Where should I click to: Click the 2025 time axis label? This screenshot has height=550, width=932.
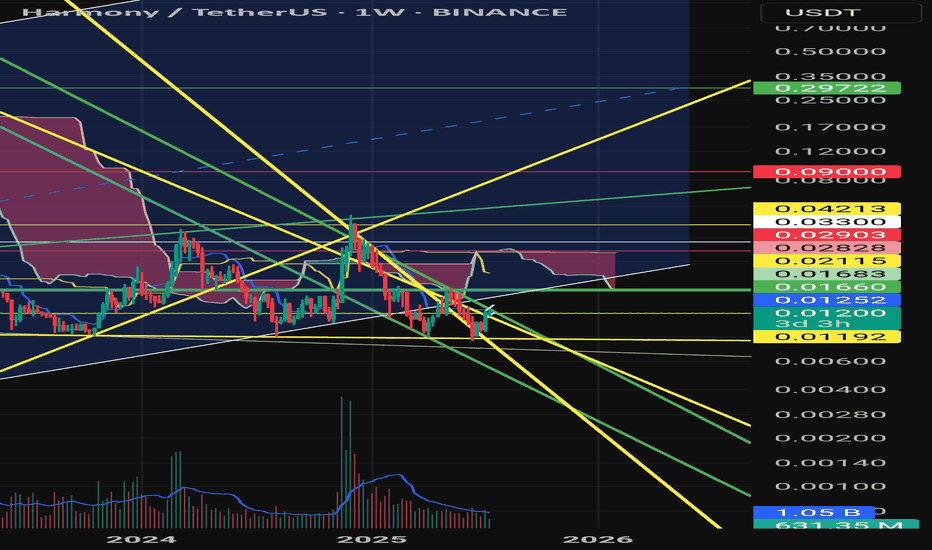pyautogui.click(x=372, y=539)
